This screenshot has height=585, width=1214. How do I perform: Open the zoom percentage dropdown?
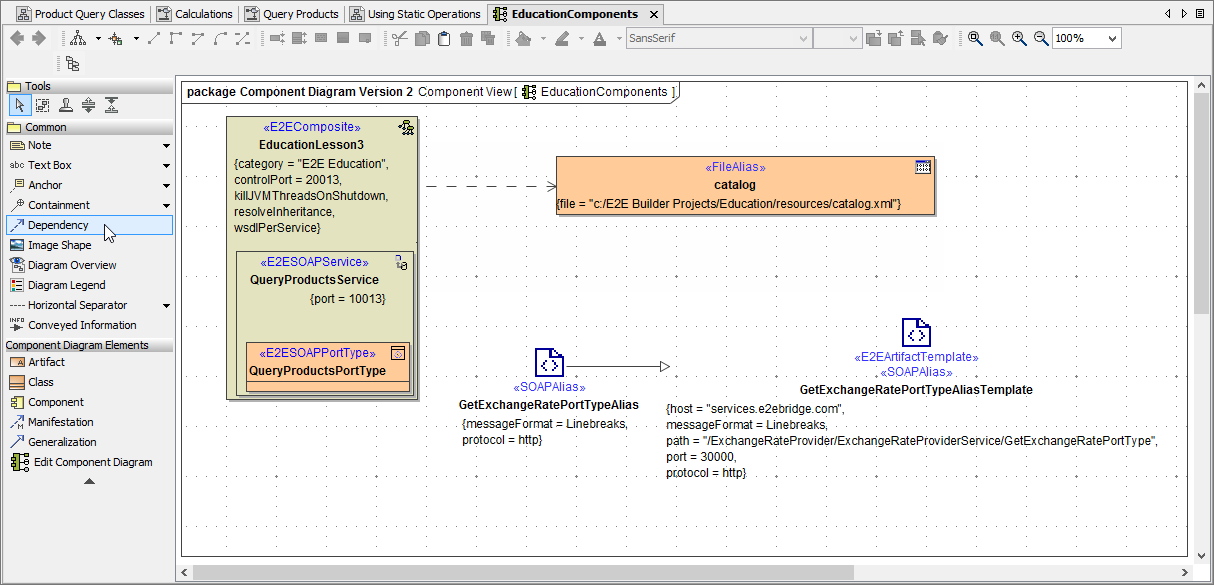tap(1113, 38)
